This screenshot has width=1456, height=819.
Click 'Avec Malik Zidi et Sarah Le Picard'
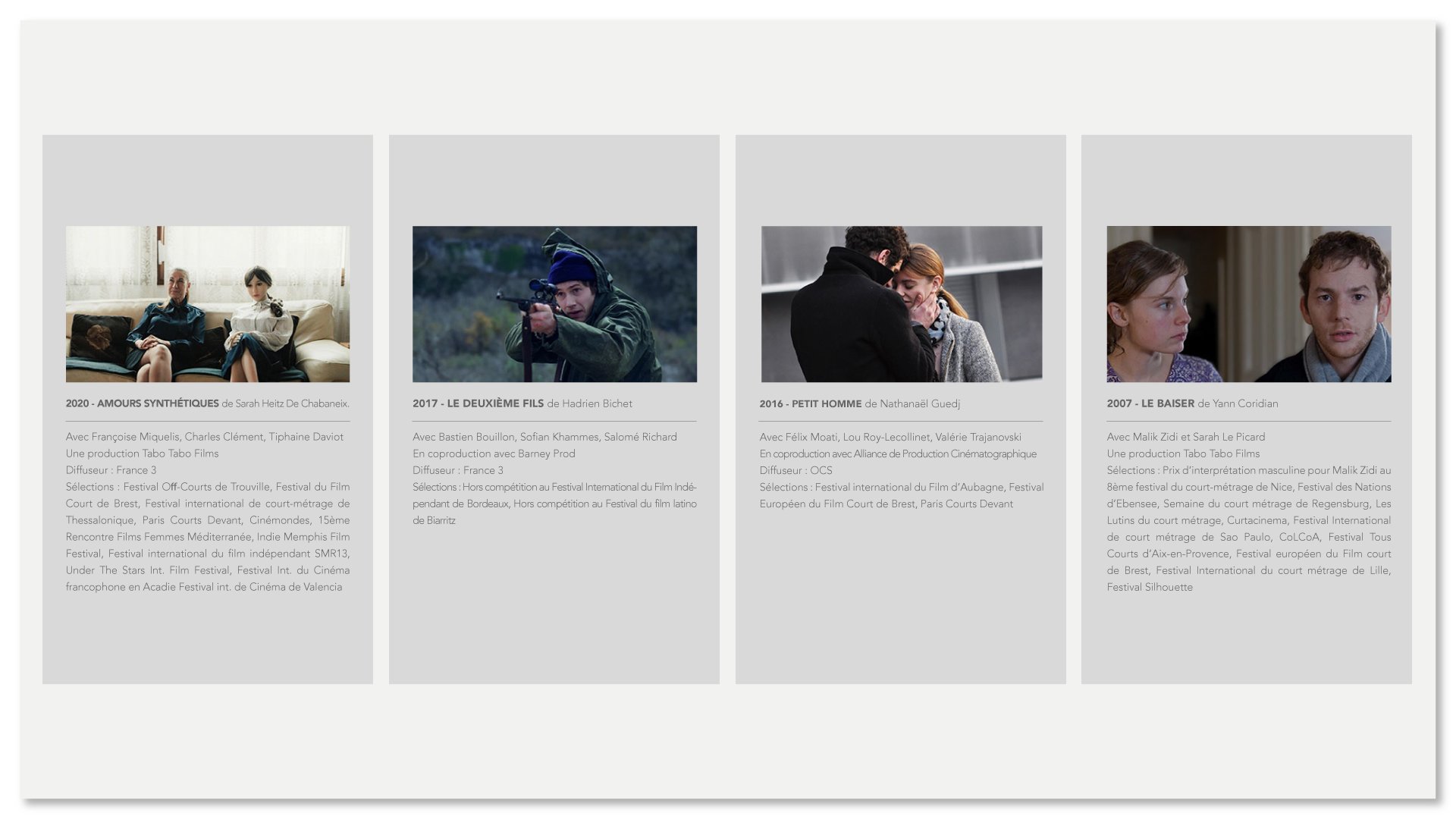coord(1185,437)
